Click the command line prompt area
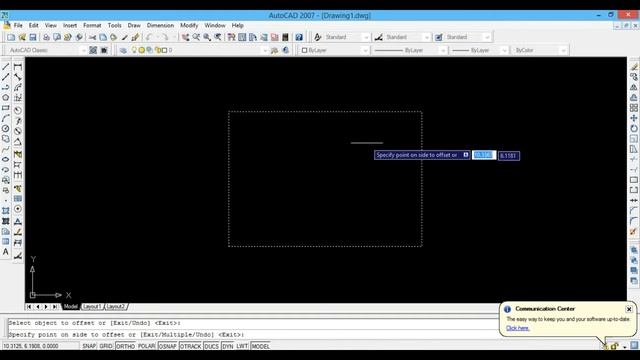Image resolution: width=640 pixels, height=360 pixels. (253, 335)
